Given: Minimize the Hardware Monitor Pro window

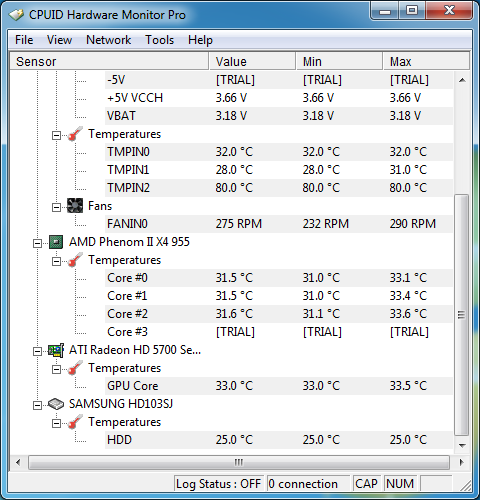Looking at the screenshot, I should pyautogui.click(x=385, y=11).
